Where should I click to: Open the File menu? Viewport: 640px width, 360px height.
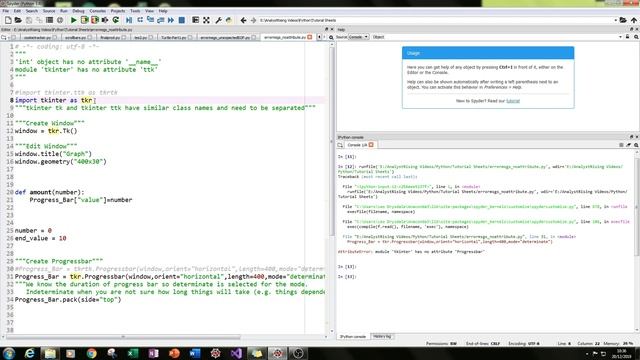5,11
